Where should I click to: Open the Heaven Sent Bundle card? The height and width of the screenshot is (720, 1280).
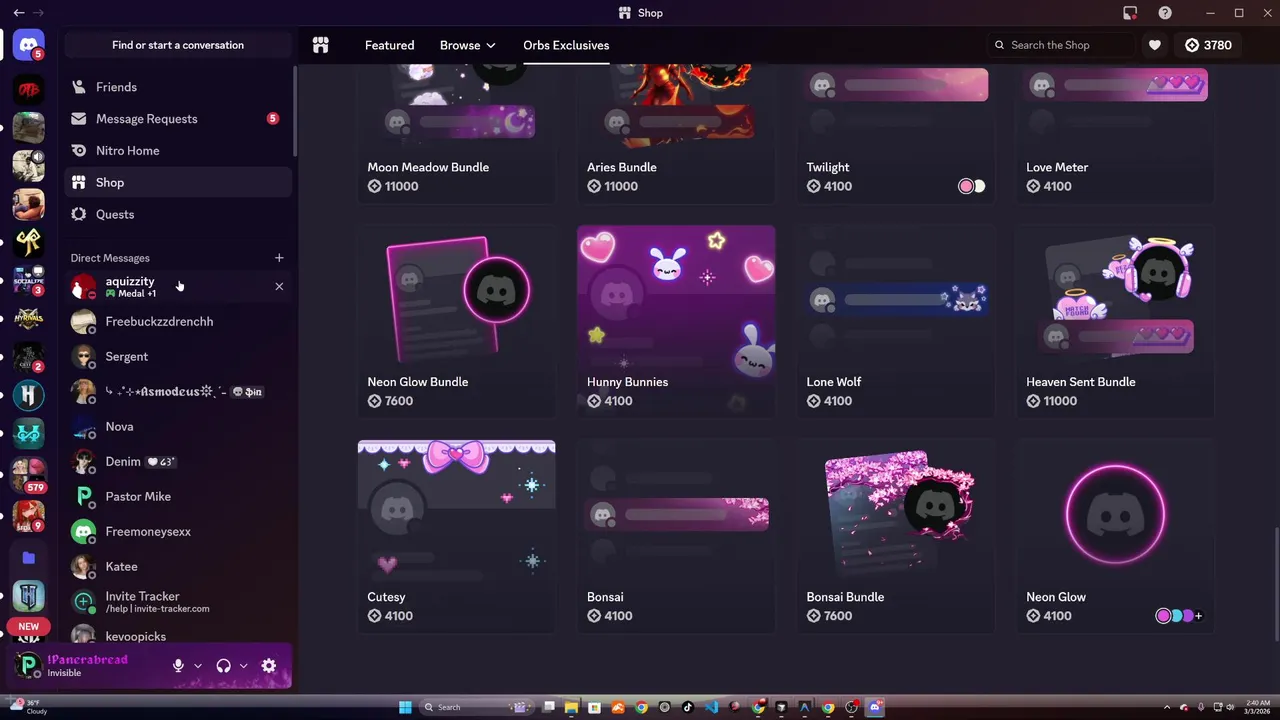tap(1115, 320)
